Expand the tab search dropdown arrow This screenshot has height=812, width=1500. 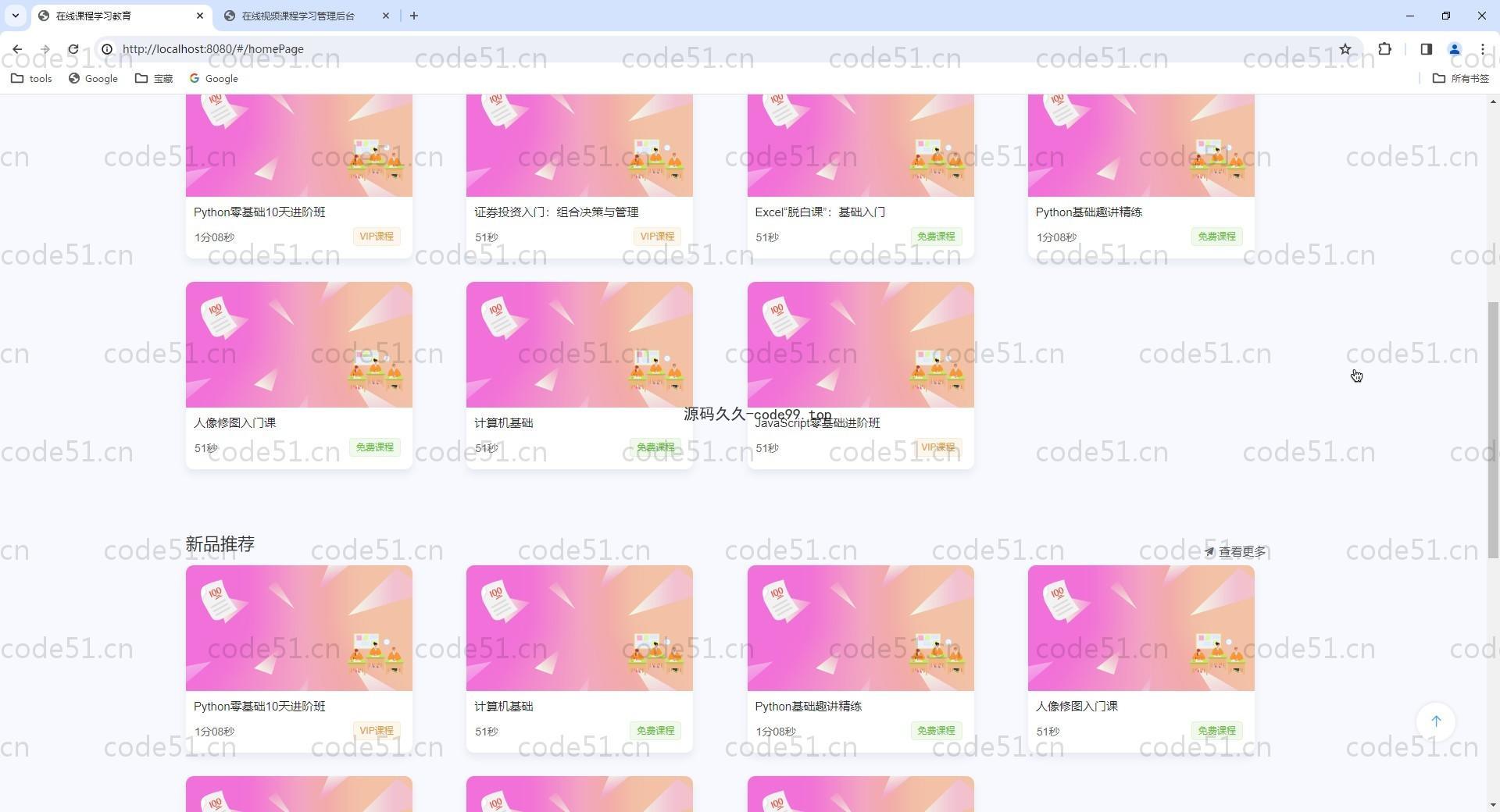[16, 16]
